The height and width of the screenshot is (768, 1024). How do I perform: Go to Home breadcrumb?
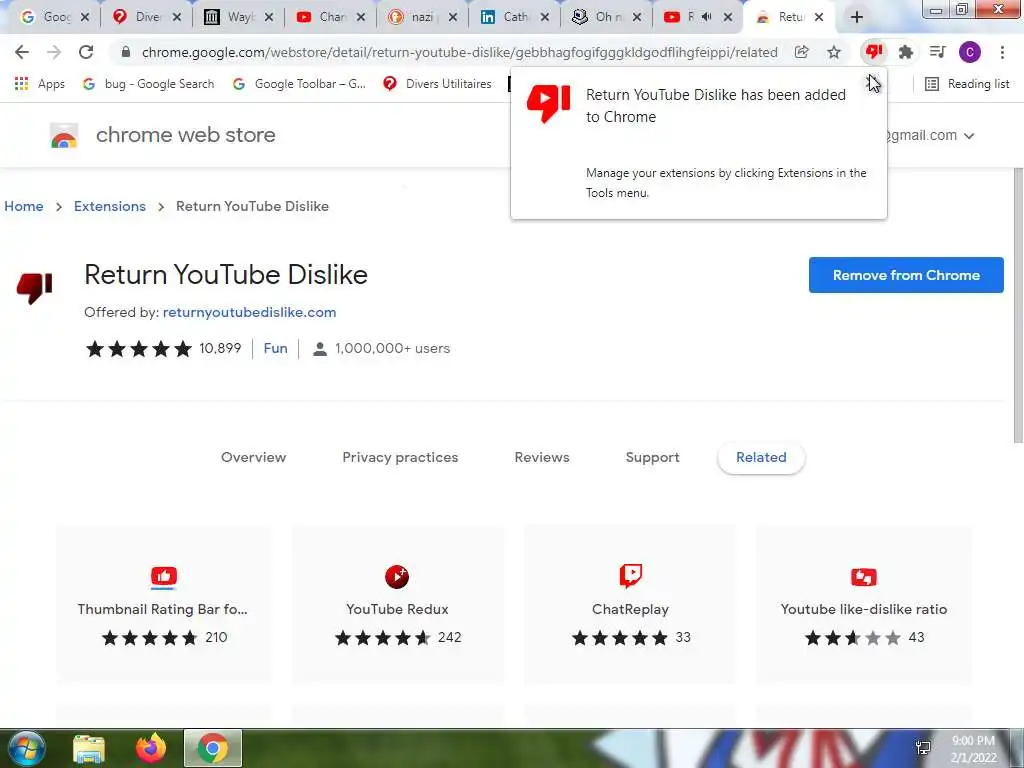click(24, 206)
